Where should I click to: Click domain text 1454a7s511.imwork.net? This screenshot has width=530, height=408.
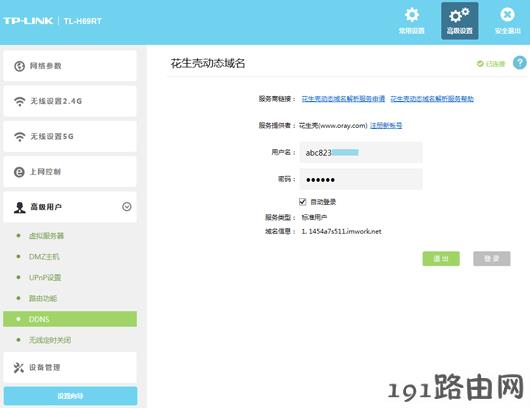(x=345, y=232)
